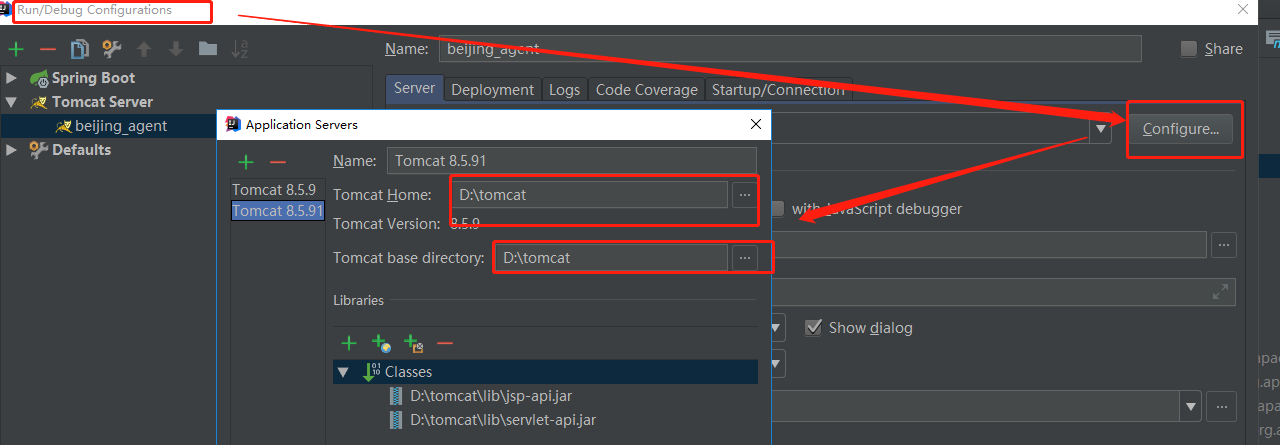Screen dimensions: 1280x445
Task: Browse button beside the URL field
Action: 1224,245
